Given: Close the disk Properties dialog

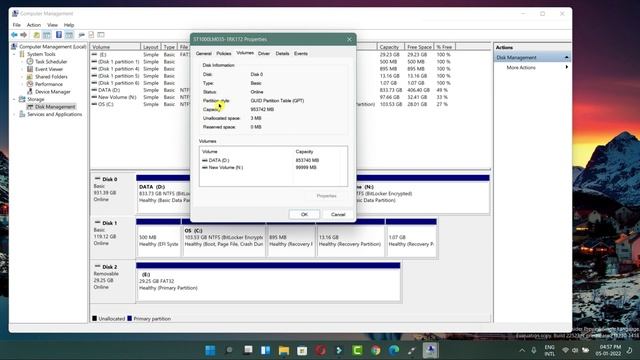Looking at the screenshot, I should (x=349, y=40).
